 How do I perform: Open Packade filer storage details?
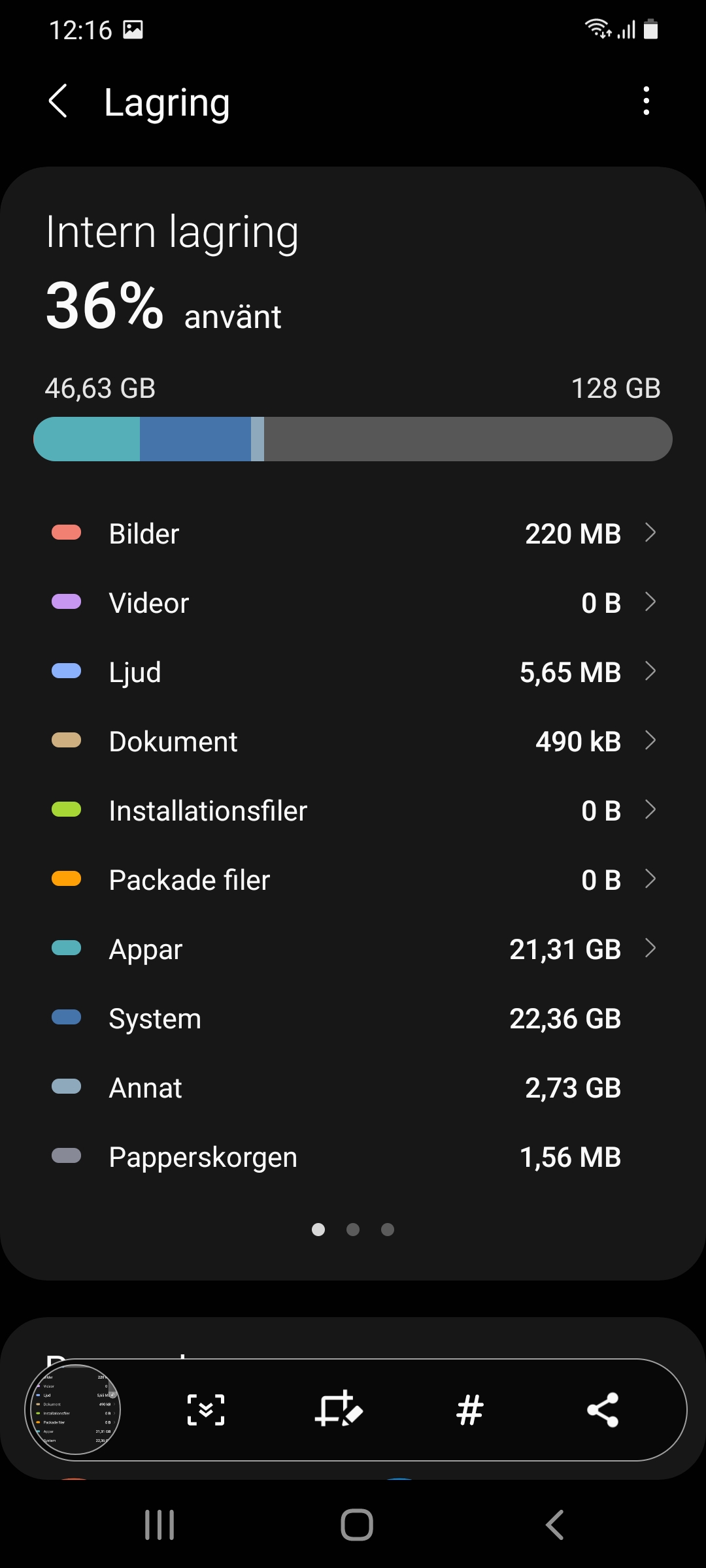click(x=353, y=879)
